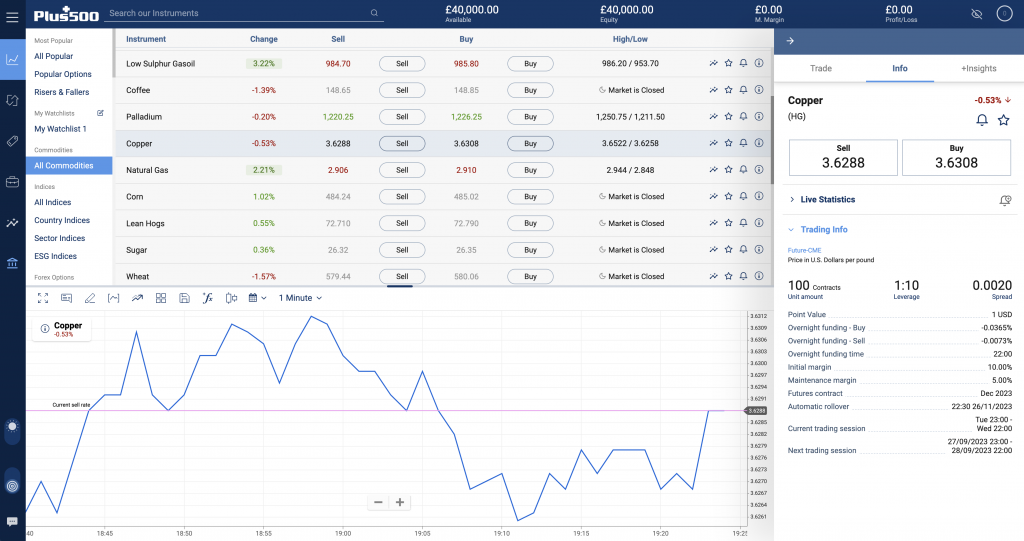Select All Popular in sidebar
This screenshot has height=541, width=1024.
[54, 56]
